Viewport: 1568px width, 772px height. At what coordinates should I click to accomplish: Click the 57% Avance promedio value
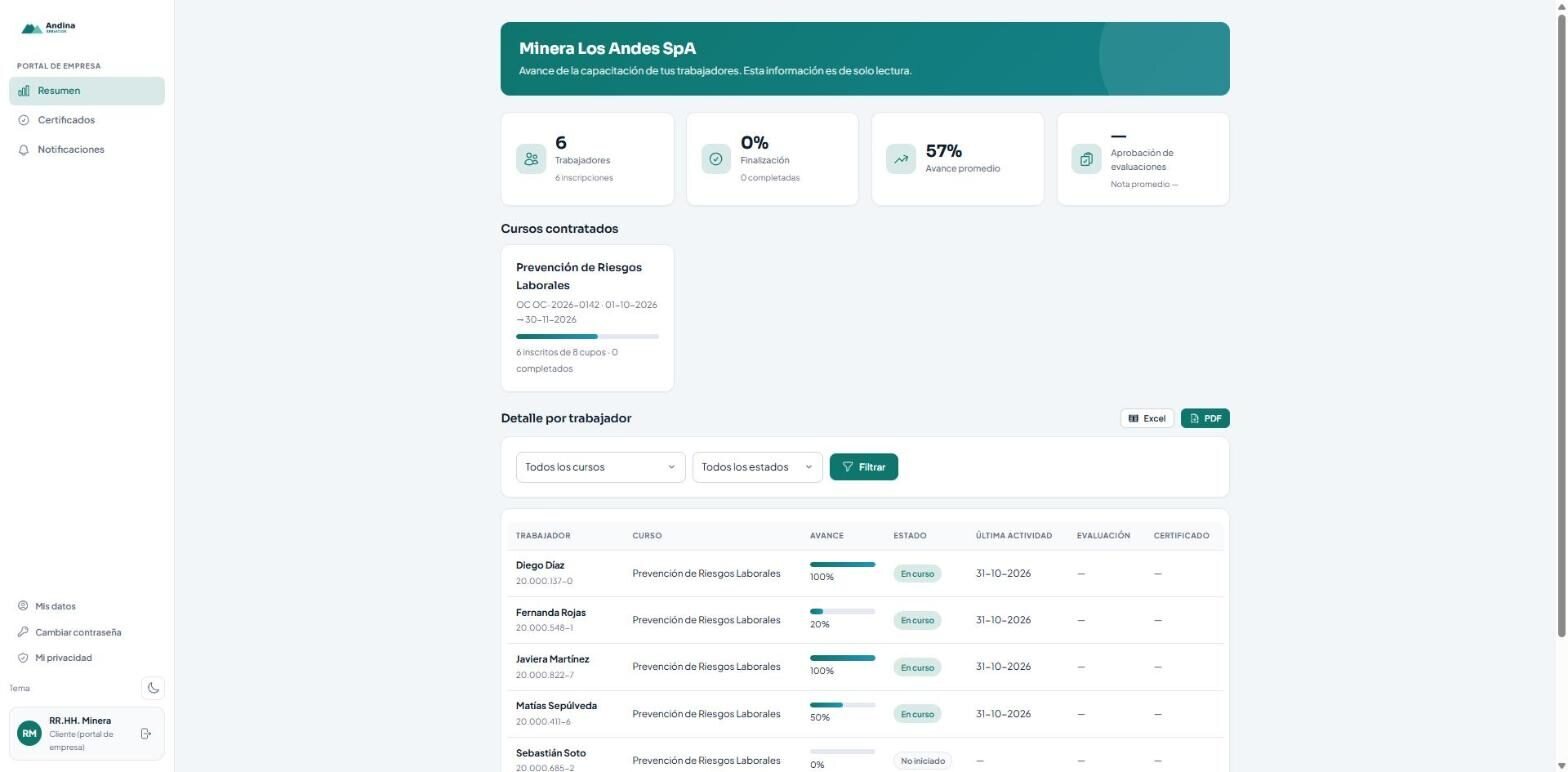pos(944,151)
